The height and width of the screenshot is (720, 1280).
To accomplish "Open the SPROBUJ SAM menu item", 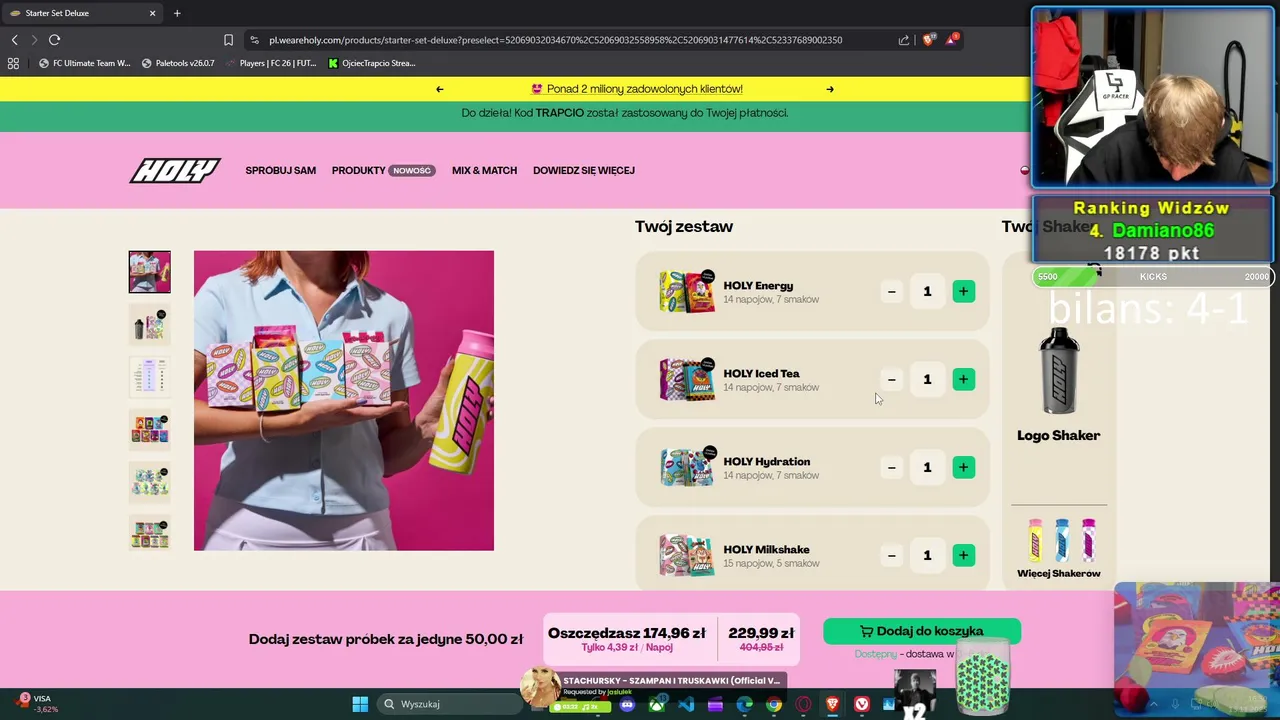I will click(281, 170).
